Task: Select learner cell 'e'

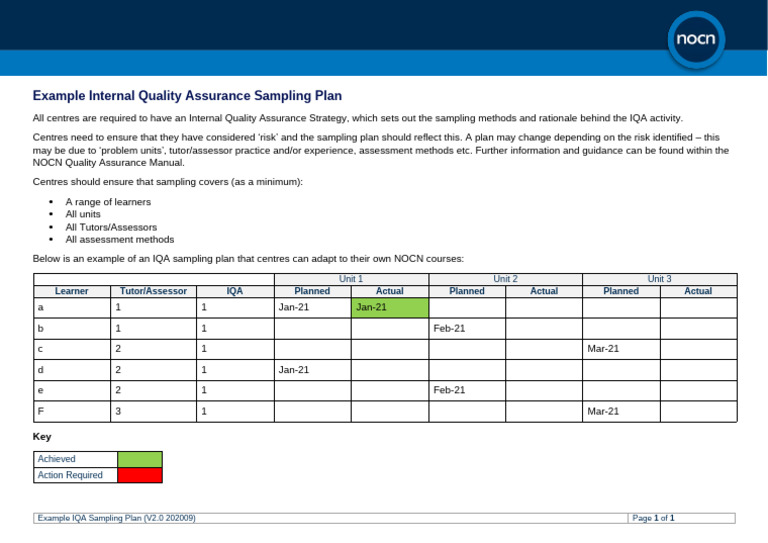Action: tap(72, 390)
